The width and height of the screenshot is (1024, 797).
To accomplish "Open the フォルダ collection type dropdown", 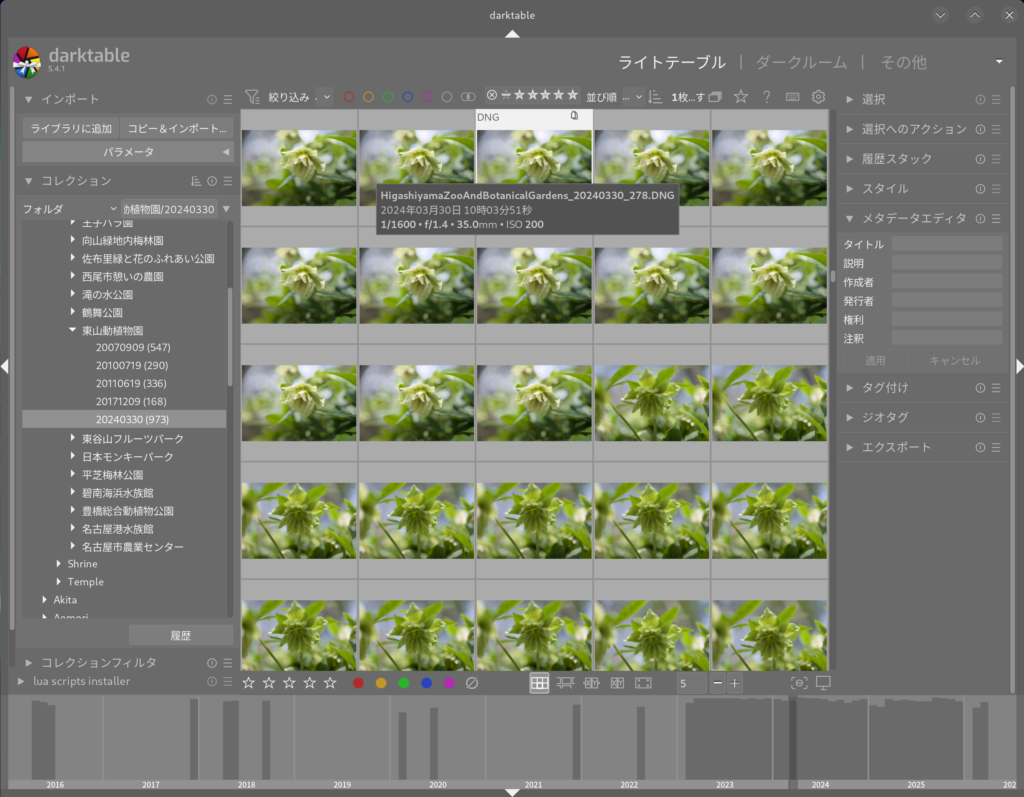I will [70, 209].
